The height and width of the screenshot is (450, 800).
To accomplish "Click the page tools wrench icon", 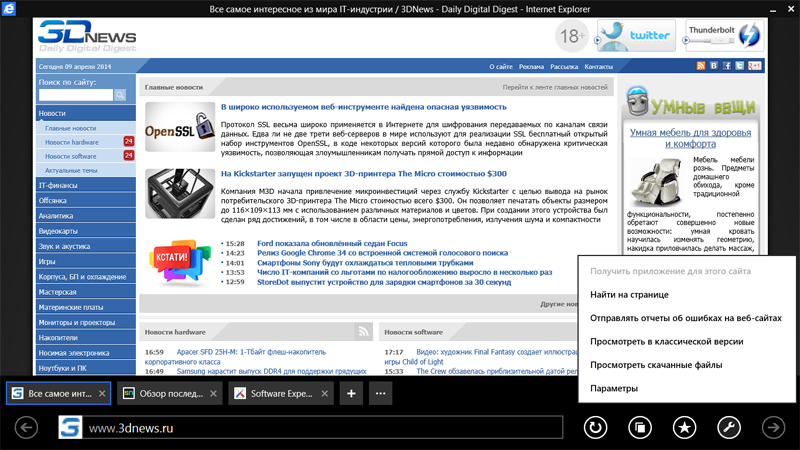I will point(729,428).
